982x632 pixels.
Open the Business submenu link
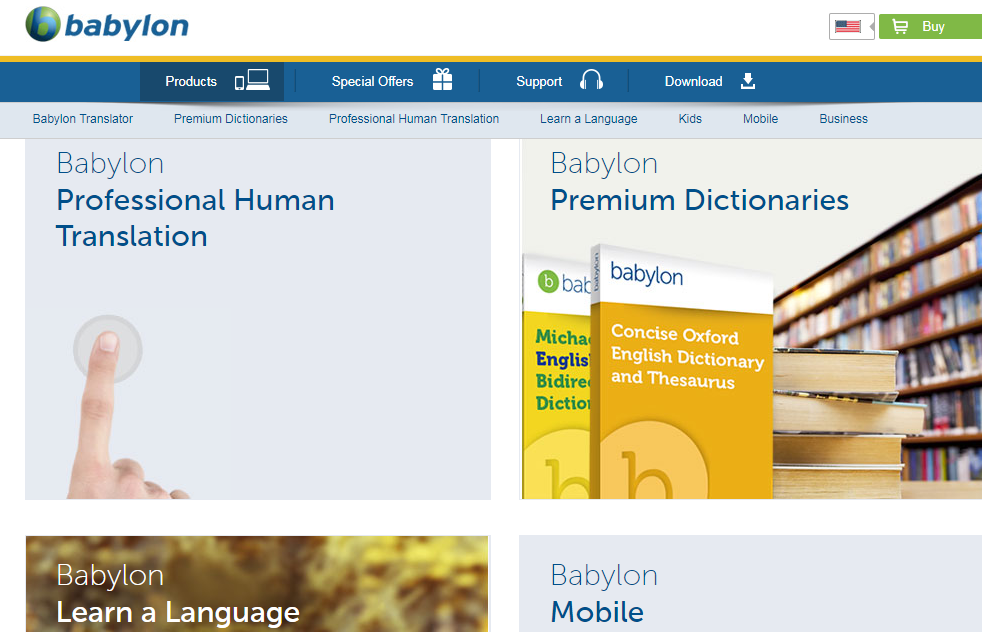[844, 119]
